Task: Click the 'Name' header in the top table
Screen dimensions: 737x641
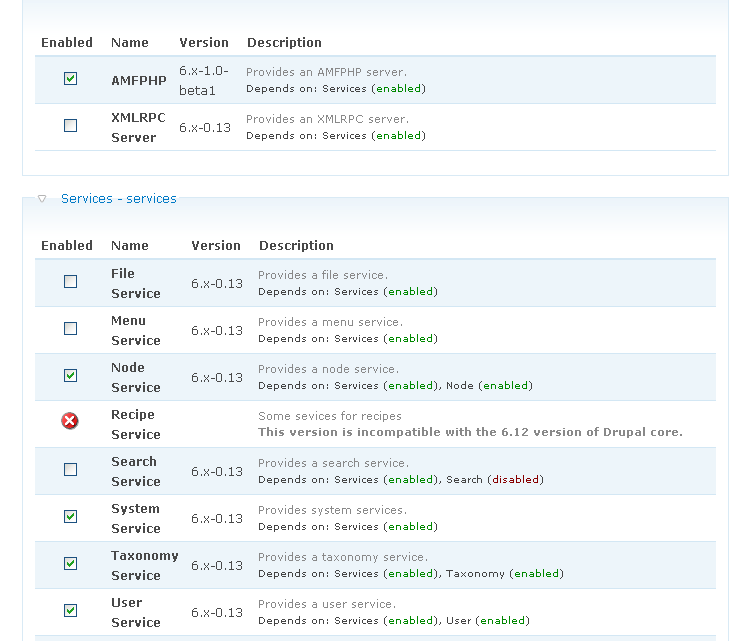Action: (x=130, y=42)
